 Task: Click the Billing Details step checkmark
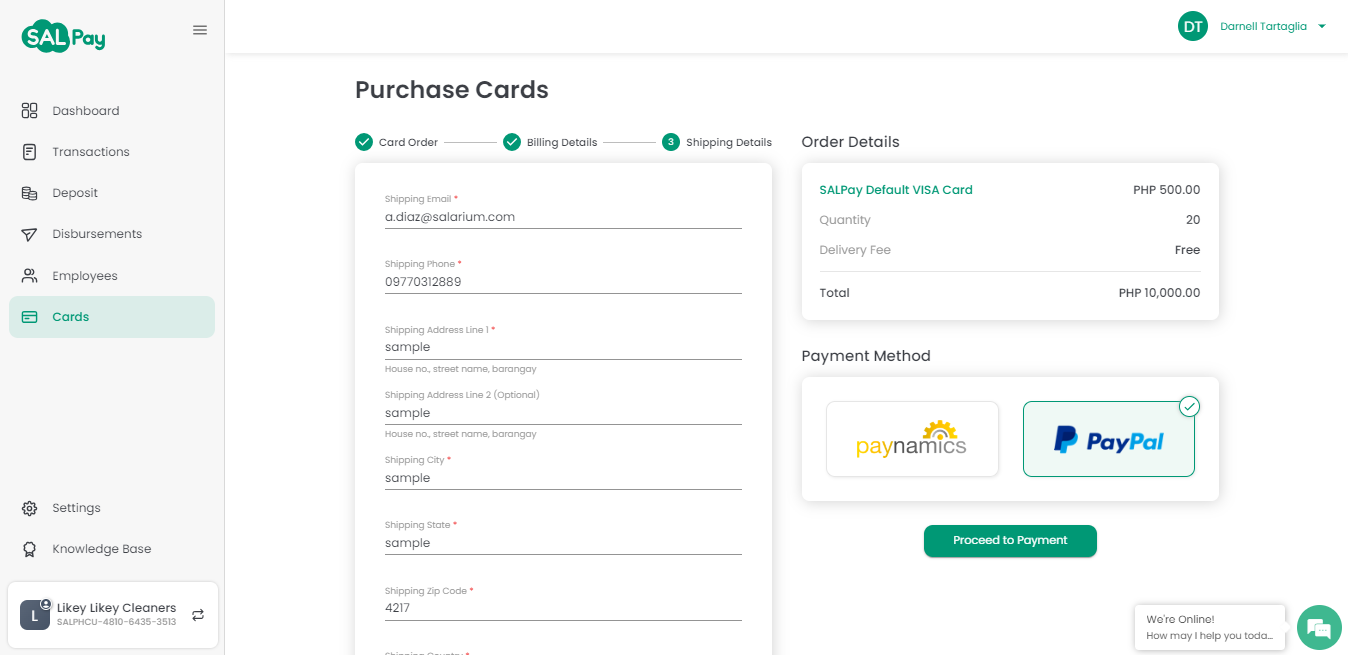(x=512, y=142)
